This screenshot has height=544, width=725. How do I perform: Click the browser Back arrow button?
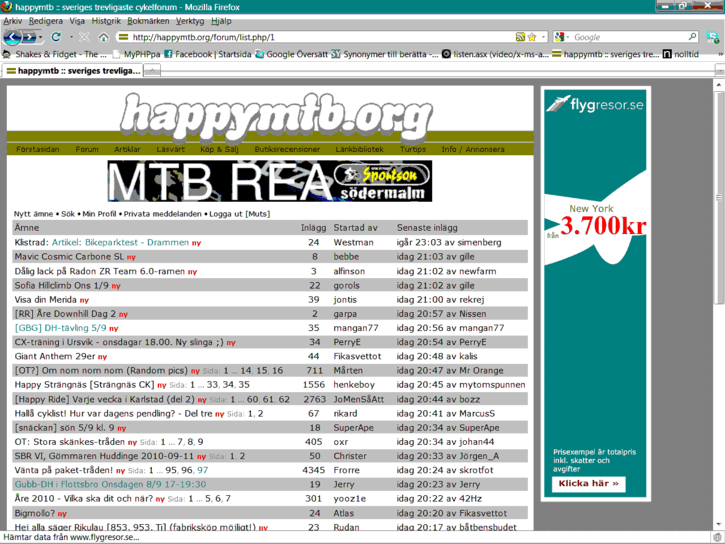click(13, 37)
